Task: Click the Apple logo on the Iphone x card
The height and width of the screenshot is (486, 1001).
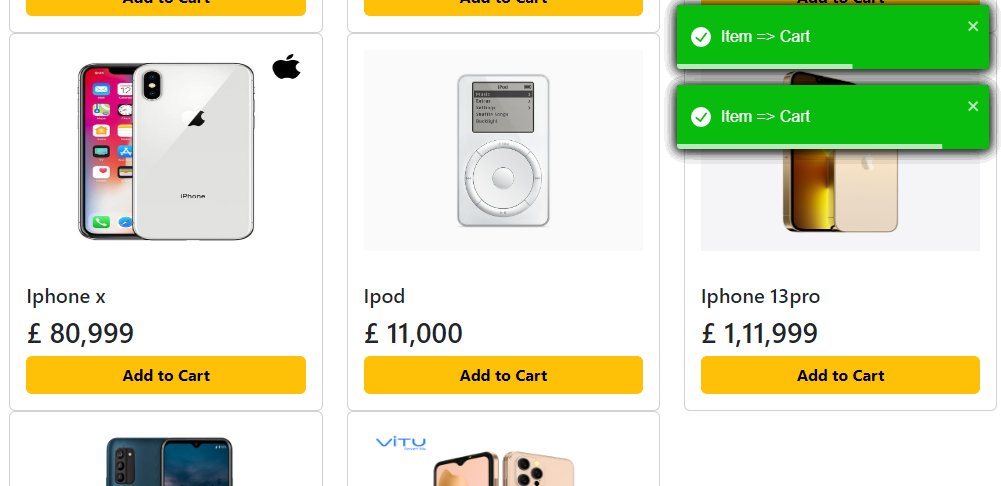Action: click(x=286, y=67)
